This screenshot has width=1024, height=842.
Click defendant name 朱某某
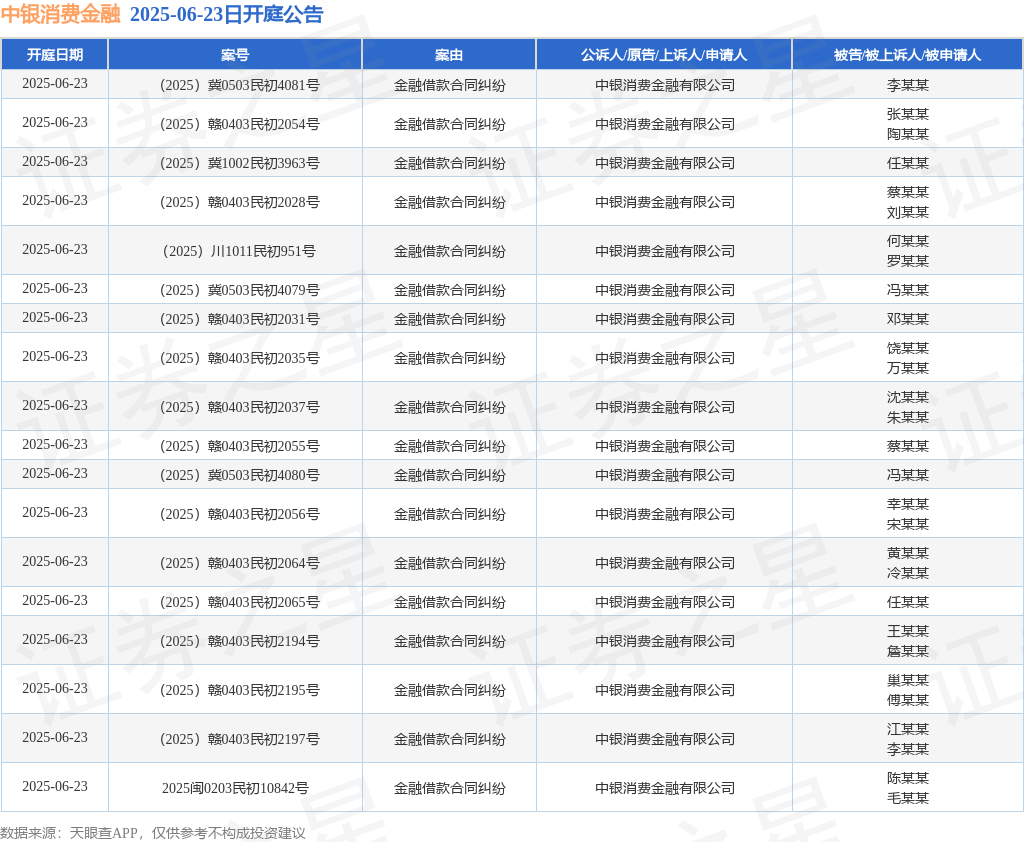pos(908,417)
